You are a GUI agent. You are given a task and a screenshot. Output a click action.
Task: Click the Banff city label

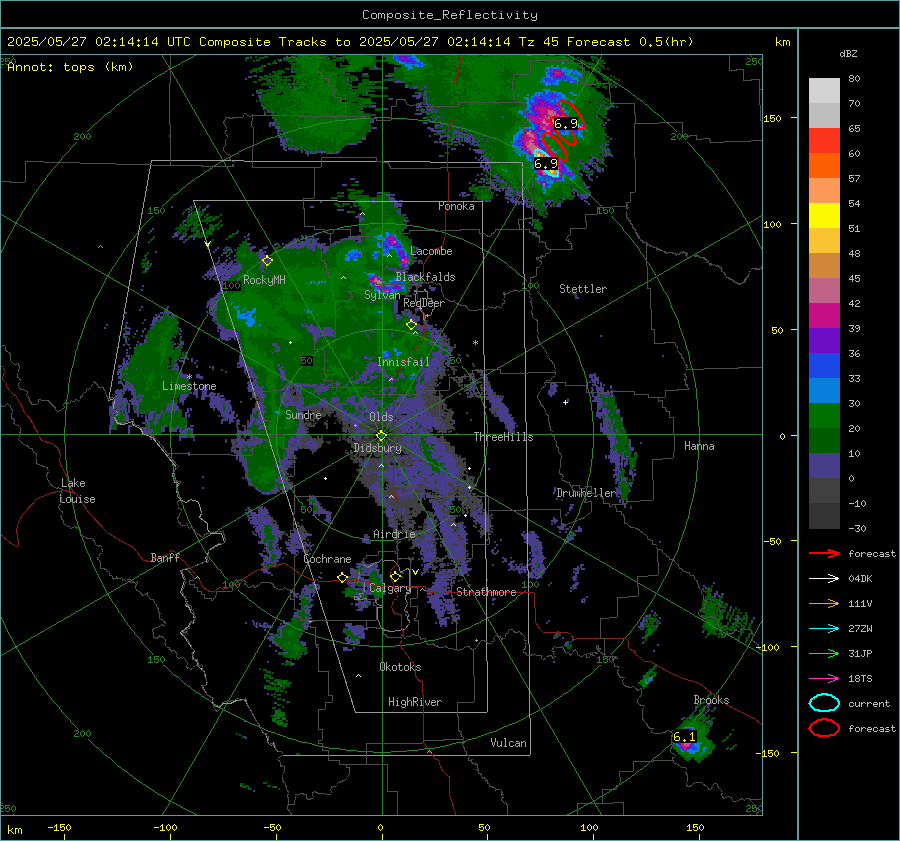tap(165, 557)
